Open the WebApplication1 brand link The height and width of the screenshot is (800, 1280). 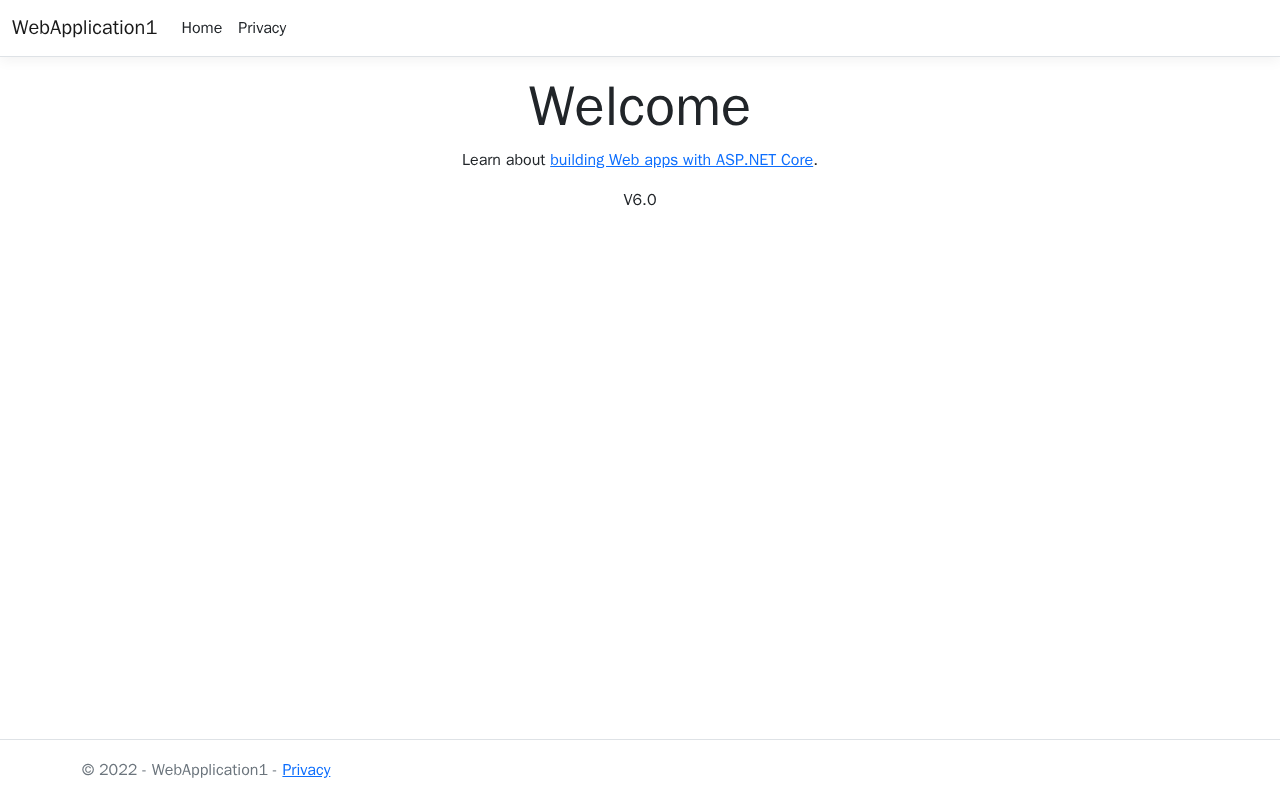[x=84, y=28]
